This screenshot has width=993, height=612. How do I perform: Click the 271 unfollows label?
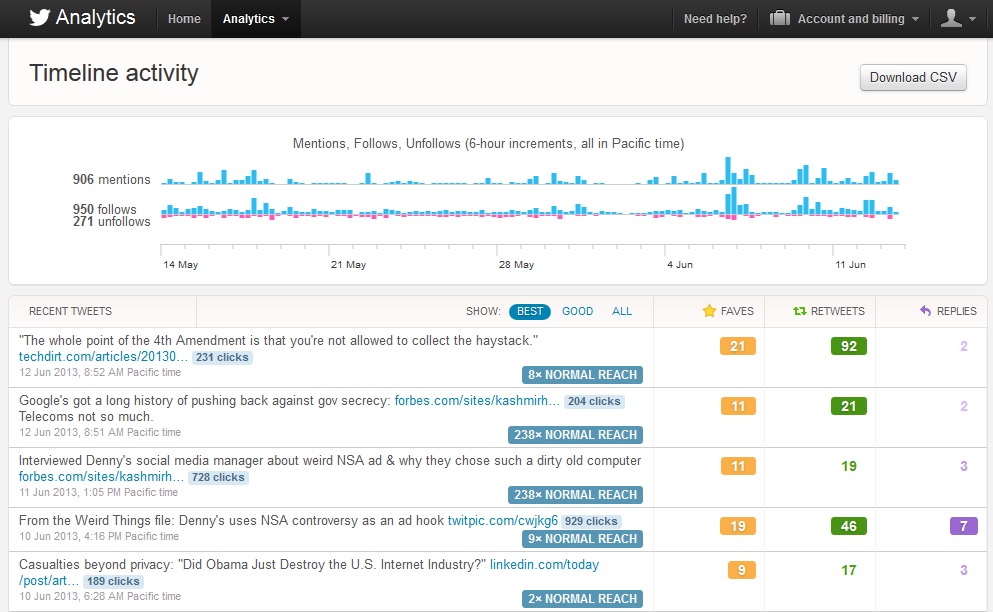click(111, 222)
